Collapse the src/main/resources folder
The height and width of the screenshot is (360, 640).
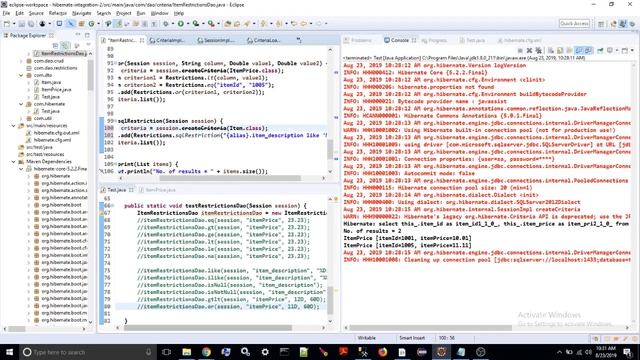coord(14,126)
